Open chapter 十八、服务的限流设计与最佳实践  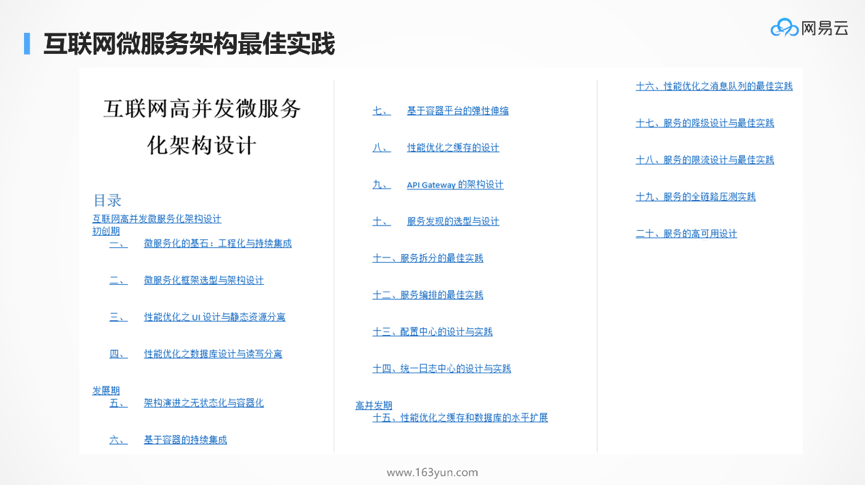[x=704, y=159]
